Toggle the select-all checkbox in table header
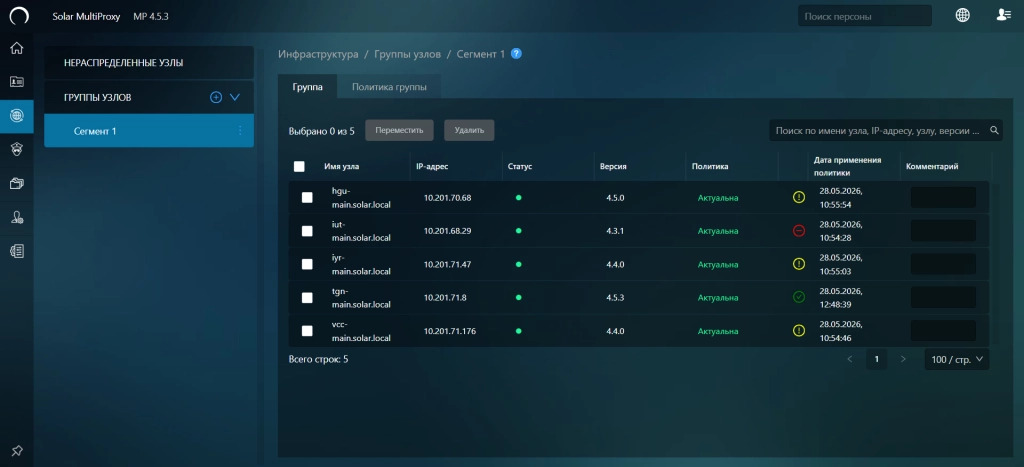The image size is (1024, 467). pos(299,167)
